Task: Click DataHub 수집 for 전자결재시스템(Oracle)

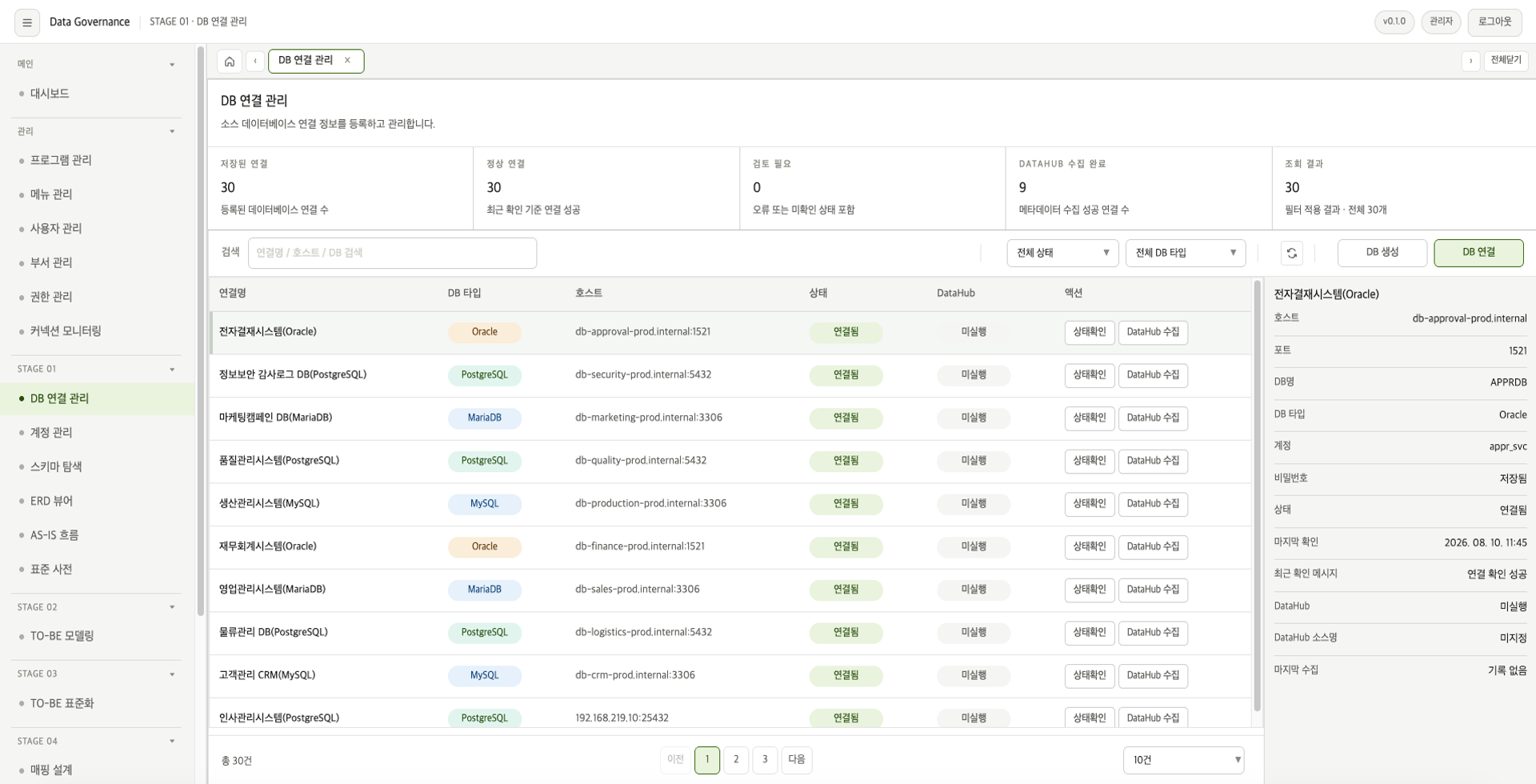Action: pos(1153,332)
